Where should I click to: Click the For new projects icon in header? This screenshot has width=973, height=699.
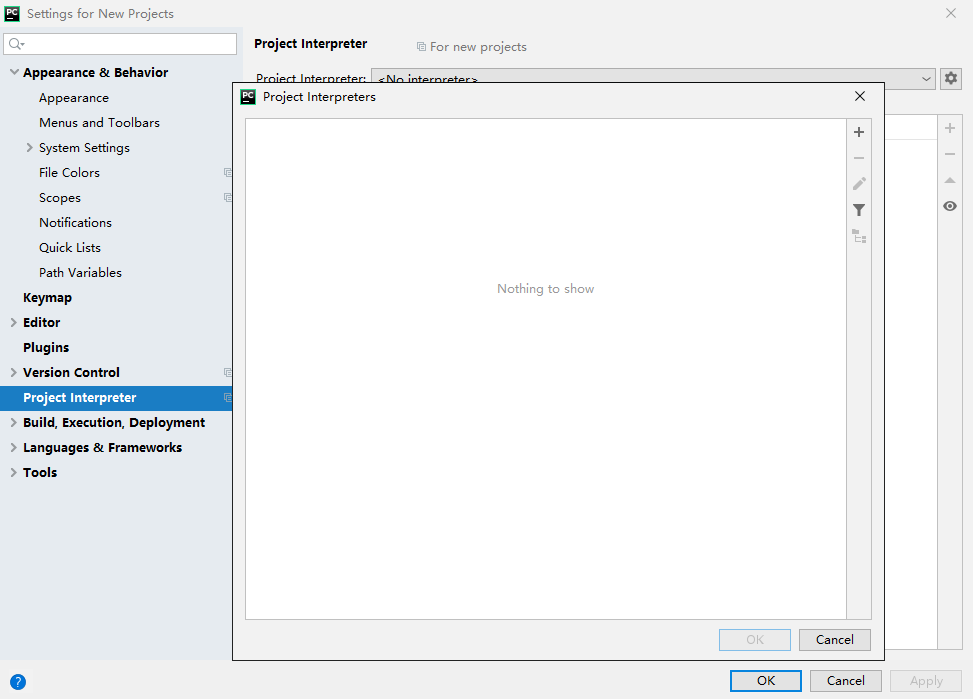(x=421, y=47)
